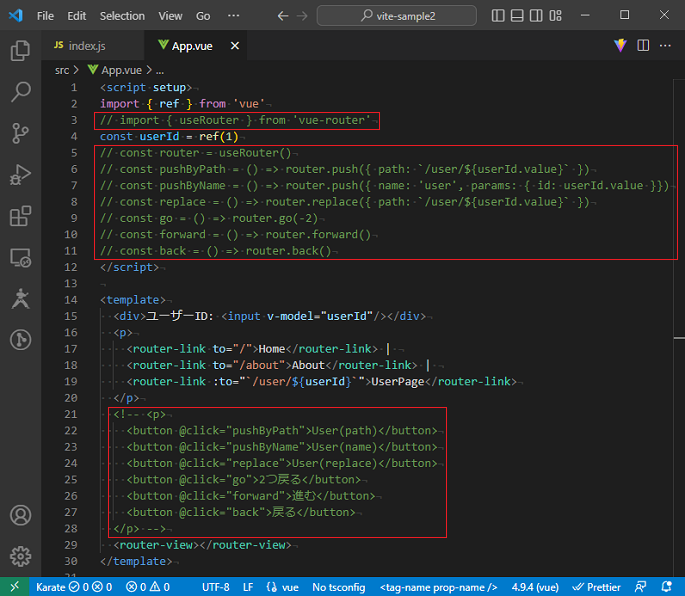Open the Accounts menu icon
The width and height of the screenshot is (685, 596).
pyautogui.click(x=20, y=515)
